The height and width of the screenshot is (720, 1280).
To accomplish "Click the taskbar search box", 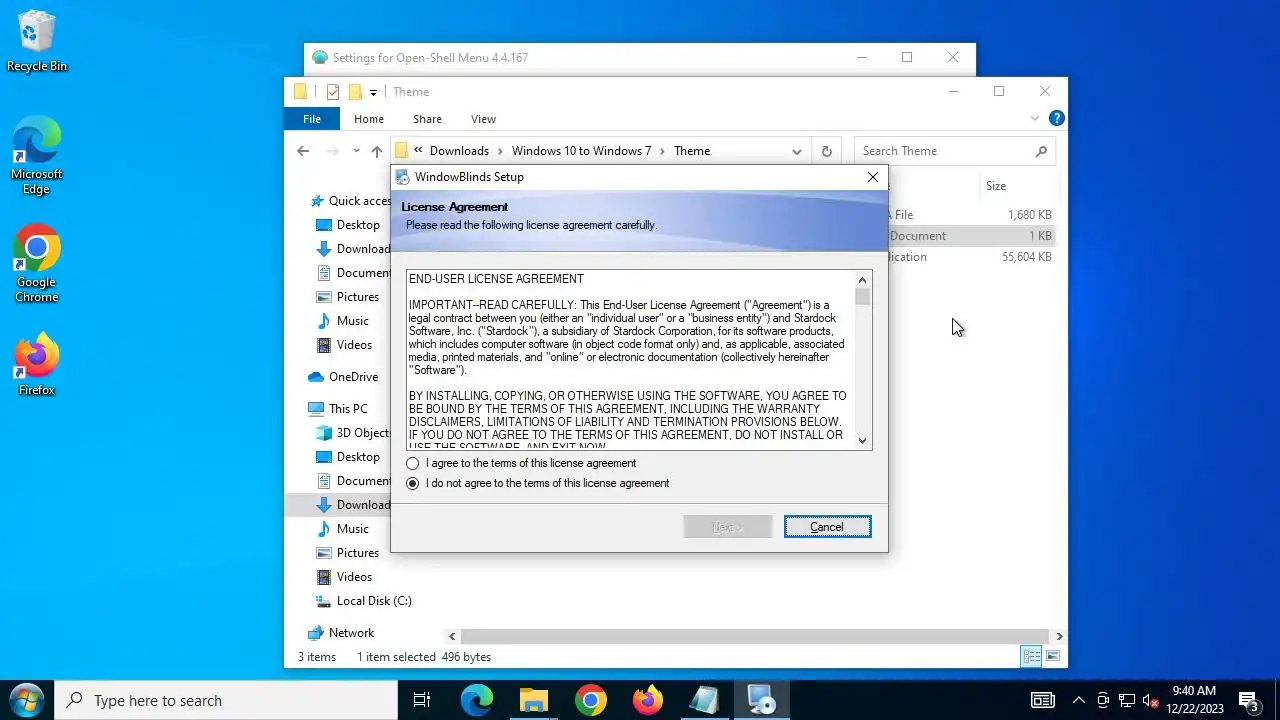I will (x=226, y=701).
